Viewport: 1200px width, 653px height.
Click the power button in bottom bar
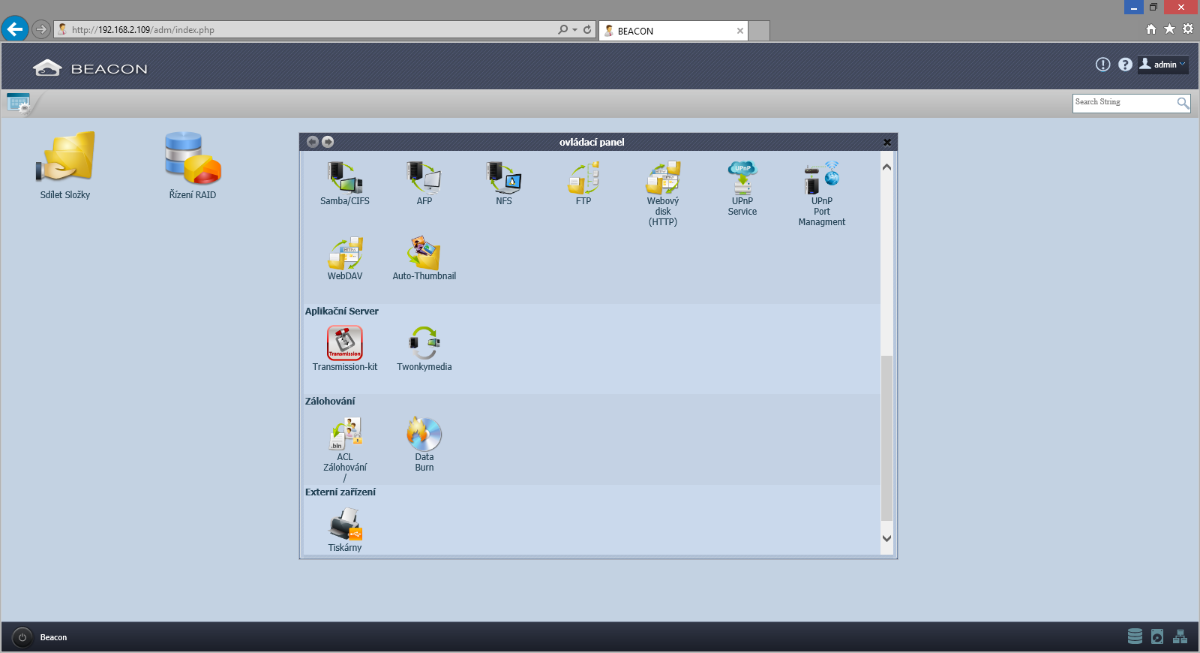click(x=22, y=637)
